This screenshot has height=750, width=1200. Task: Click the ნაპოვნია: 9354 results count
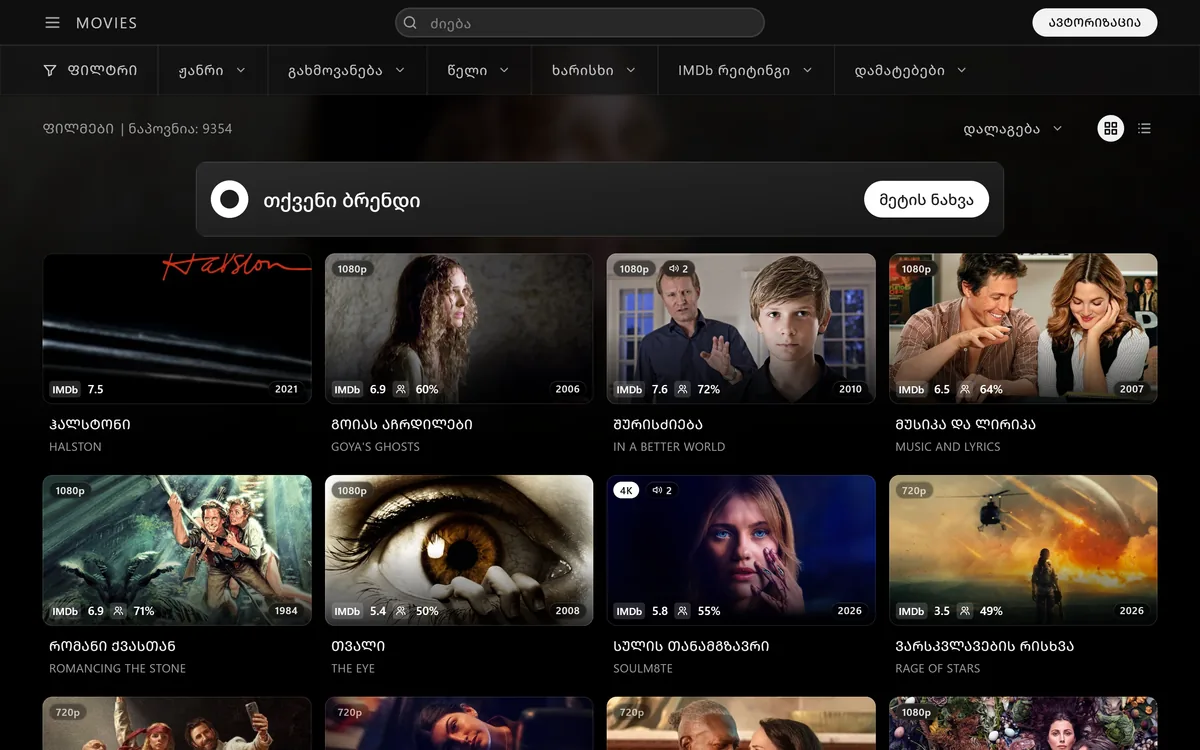coord(180,129)
